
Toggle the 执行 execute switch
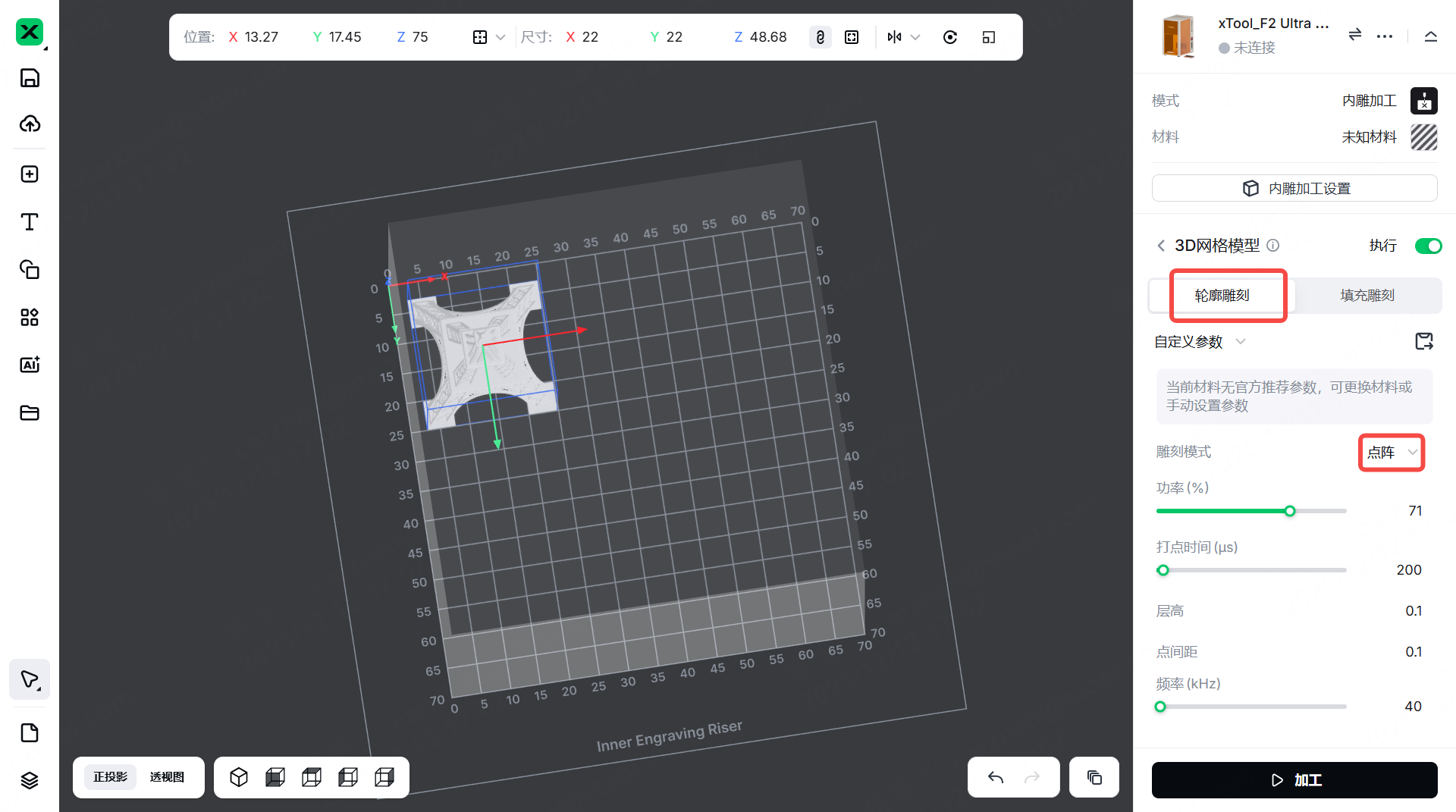coord(1428,246)
